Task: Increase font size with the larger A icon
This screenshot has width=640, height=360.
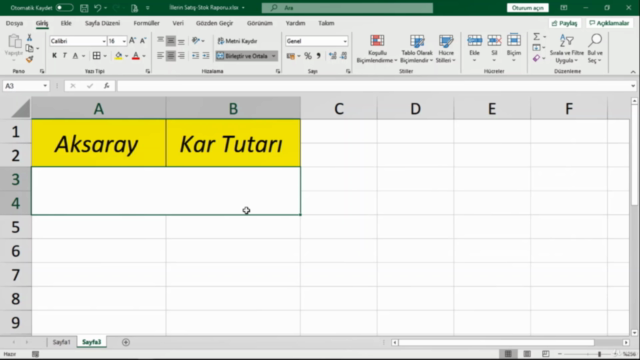Action: [x=132, y=41]
